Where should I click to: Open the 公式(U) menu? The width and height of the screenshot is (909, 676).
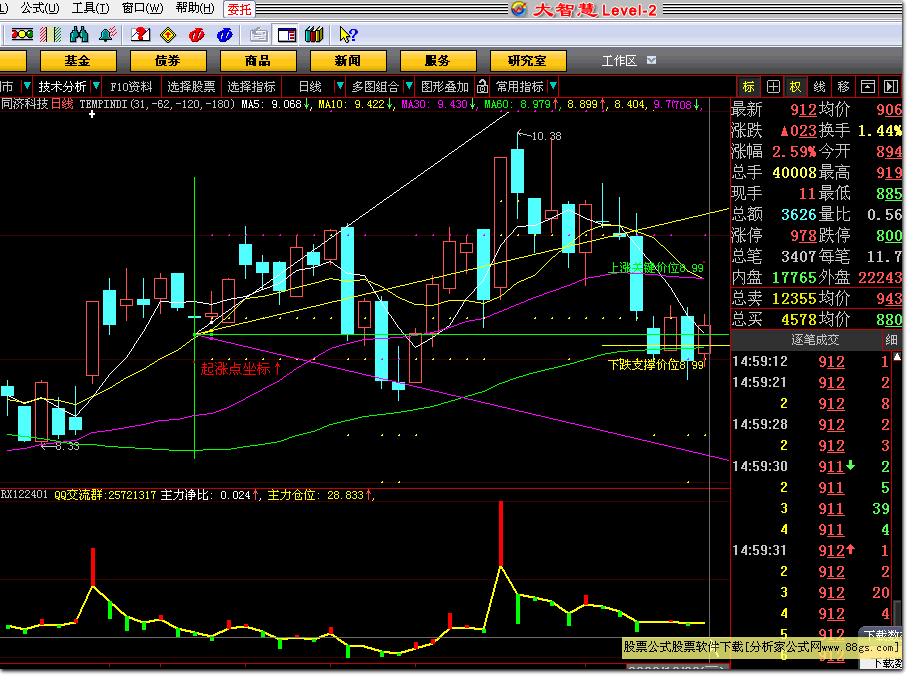click(x=39, y=8)
